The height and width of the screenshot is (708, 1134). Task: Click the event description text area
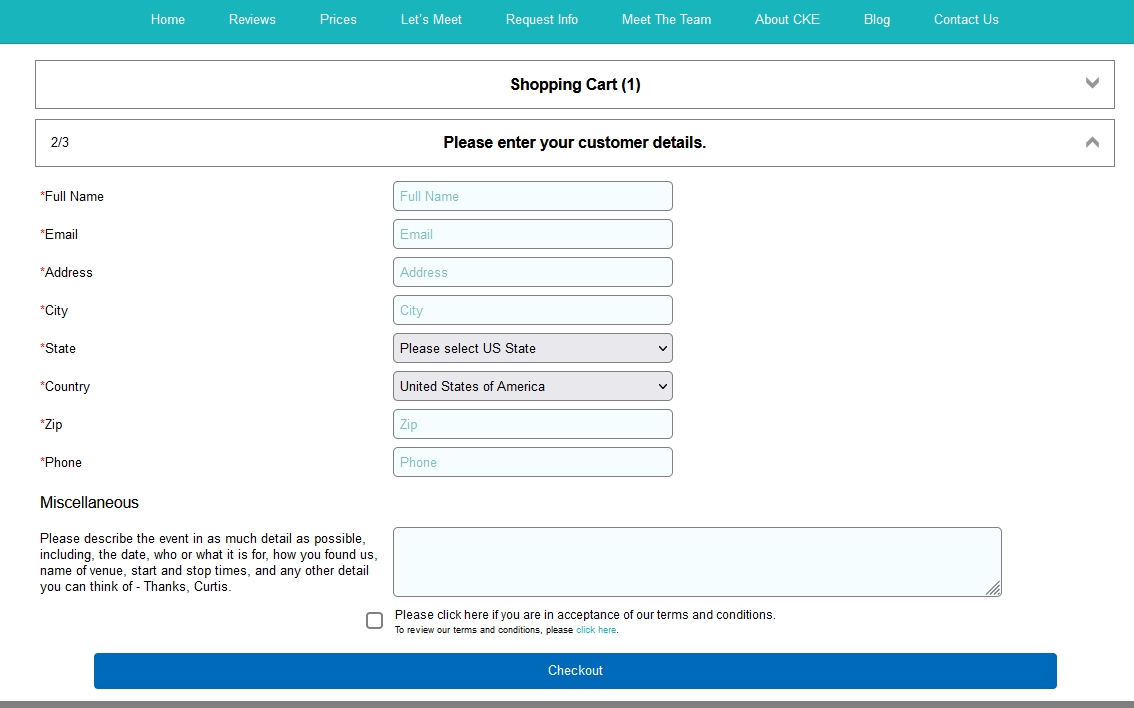[x=696, y=562]
